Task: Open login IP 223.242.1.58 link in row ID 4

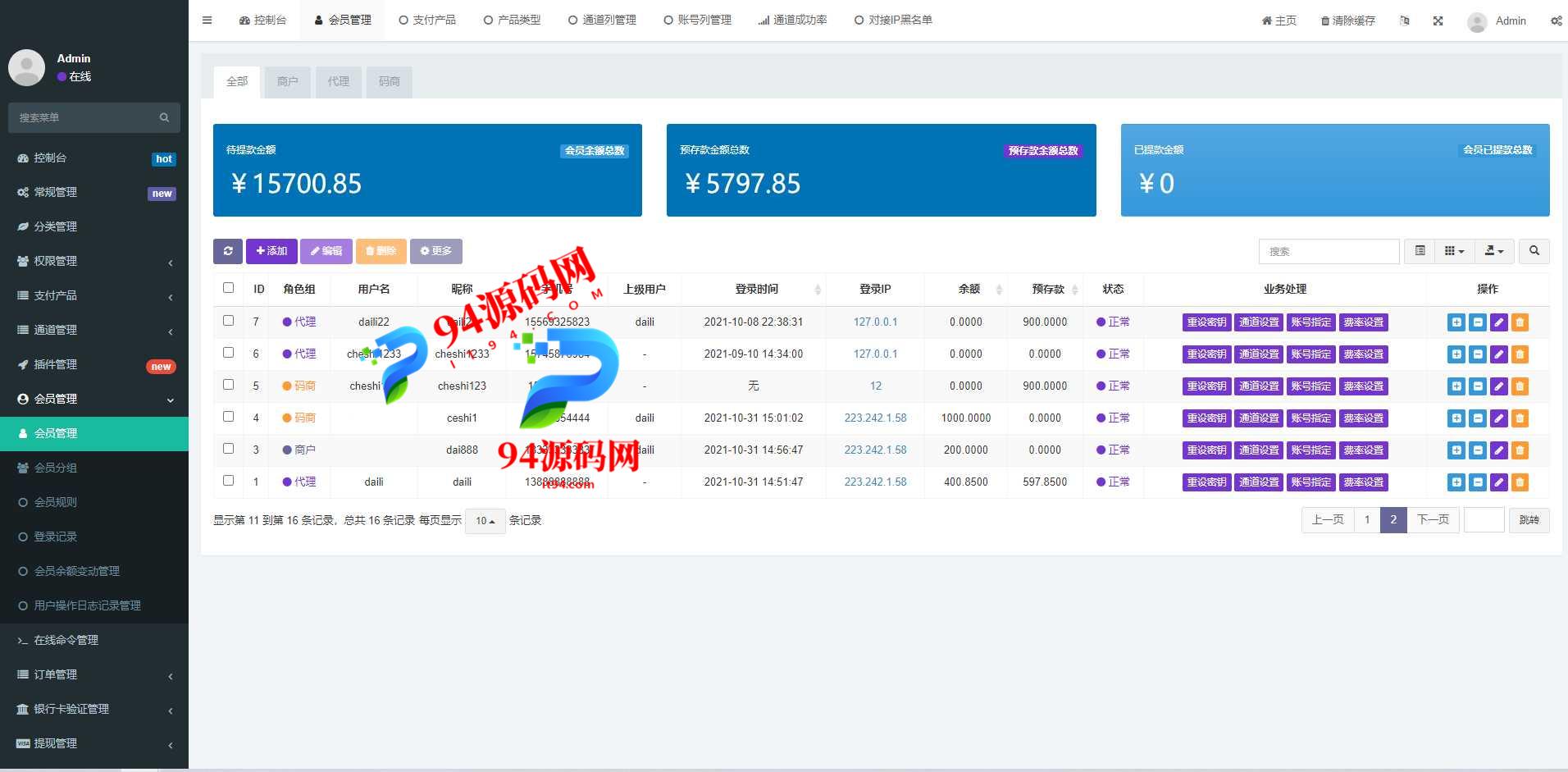Action: coord(875,418)
